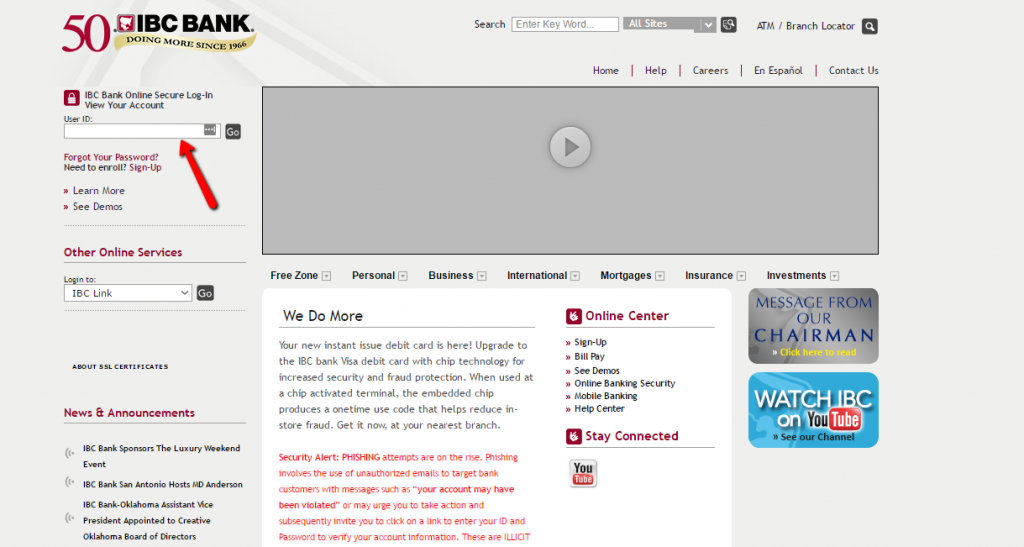This screenshot has height=547, width=1024.
Task: Click the password manager icon in User ID field
Action: (210, 130)
